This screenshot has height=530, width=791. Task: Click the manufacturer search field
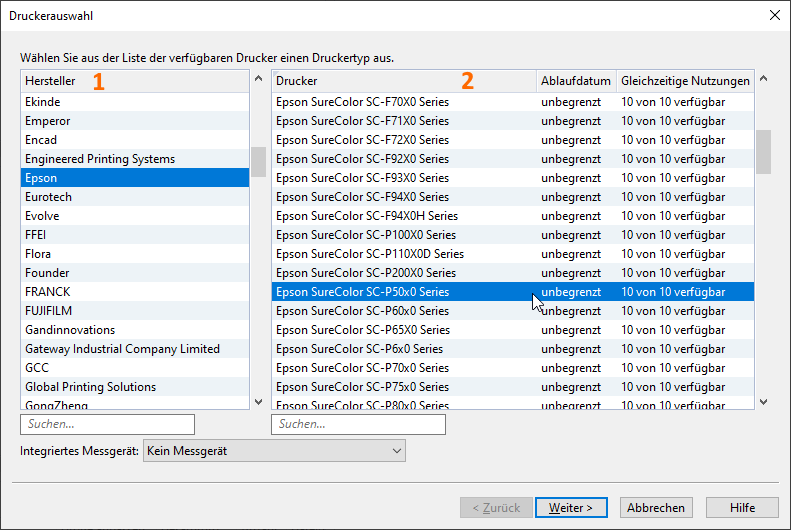[107, 425]
